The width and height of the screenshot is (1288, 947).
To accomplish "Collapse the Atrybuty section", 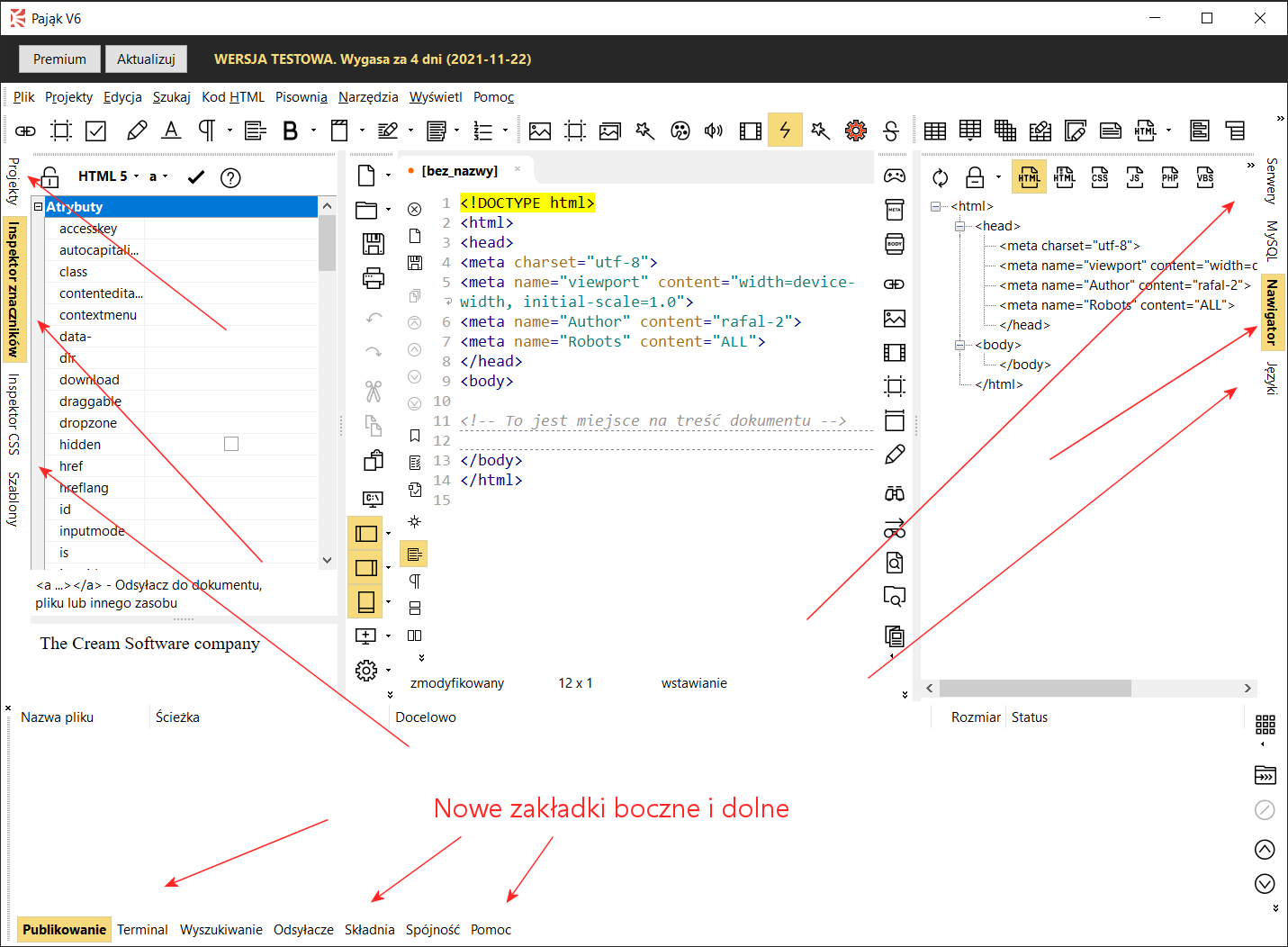I will coord(39,206).
